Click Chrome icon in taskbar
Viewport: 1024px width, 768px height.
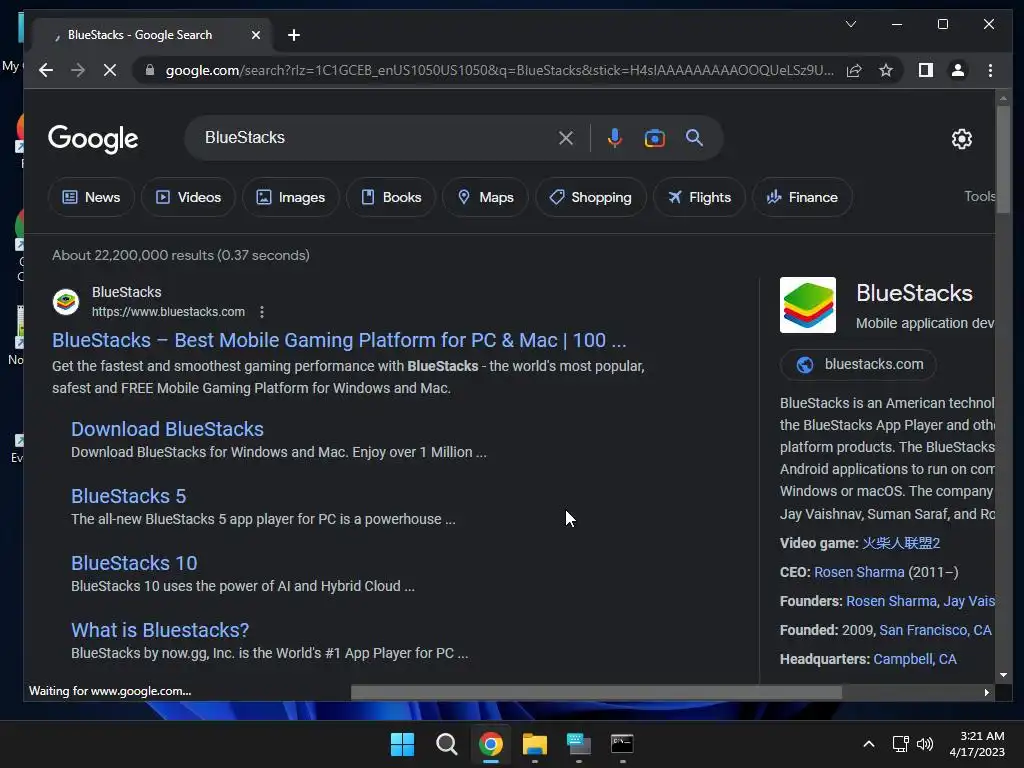coord(490,744)
